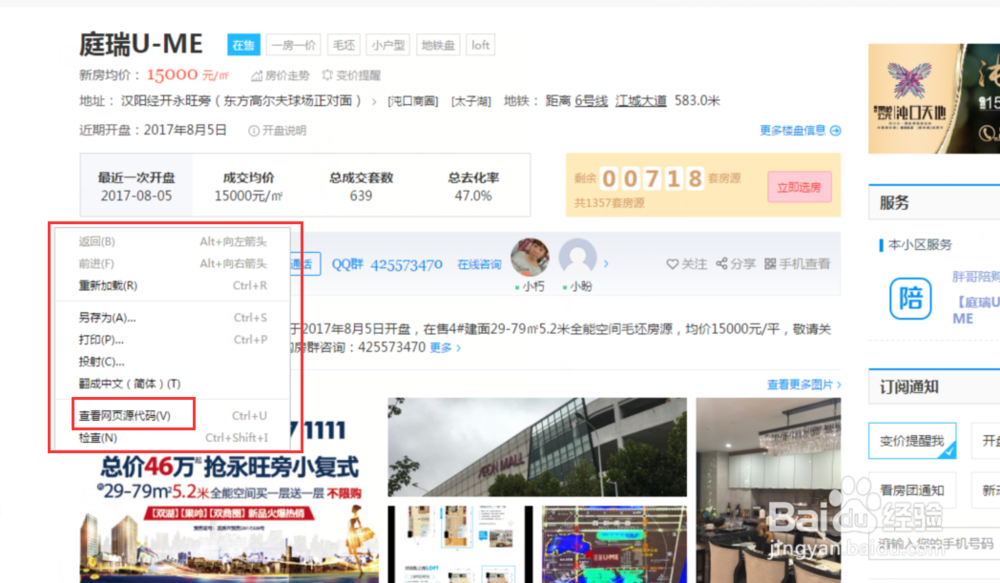
Task: Open the 6号线 metro line link
Action: tap(591, 101)
